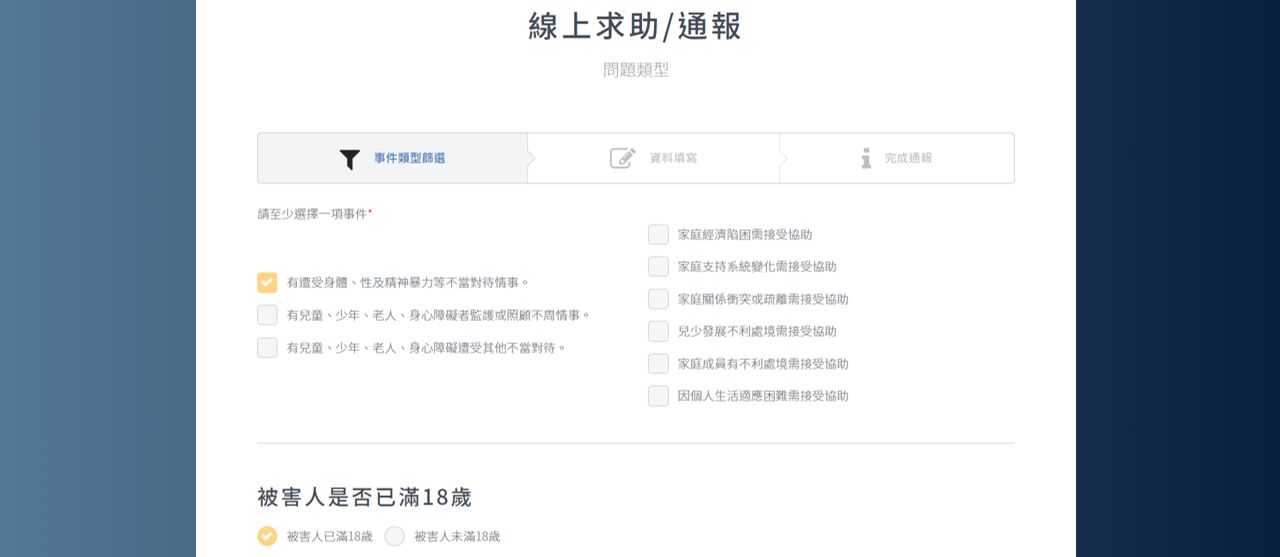
Task: Click the 被害人未滿18歲 label text
Action: (x=457, y=537)
